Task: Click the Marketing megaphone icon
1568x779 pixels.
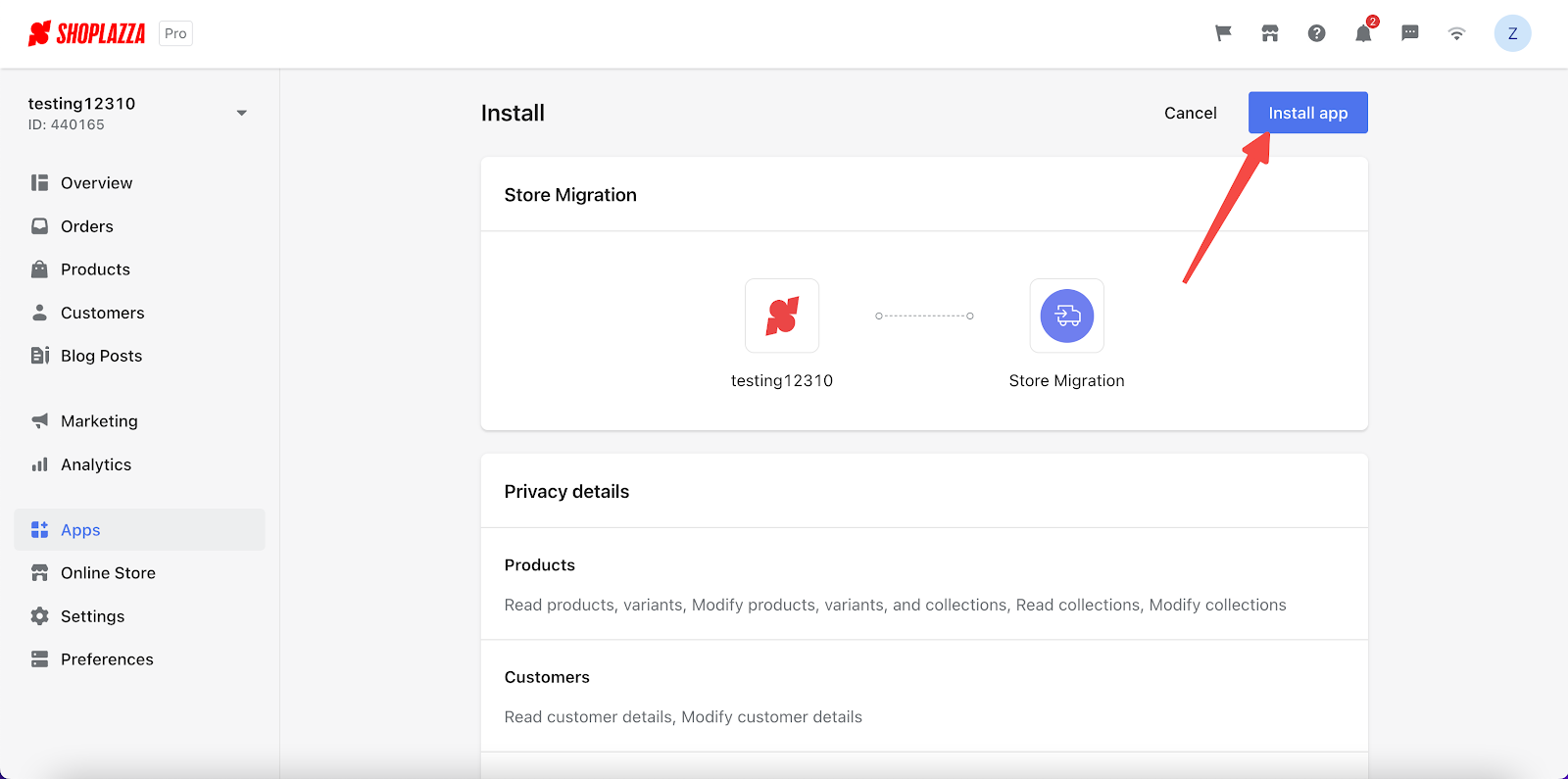Action: pos(39,421)
